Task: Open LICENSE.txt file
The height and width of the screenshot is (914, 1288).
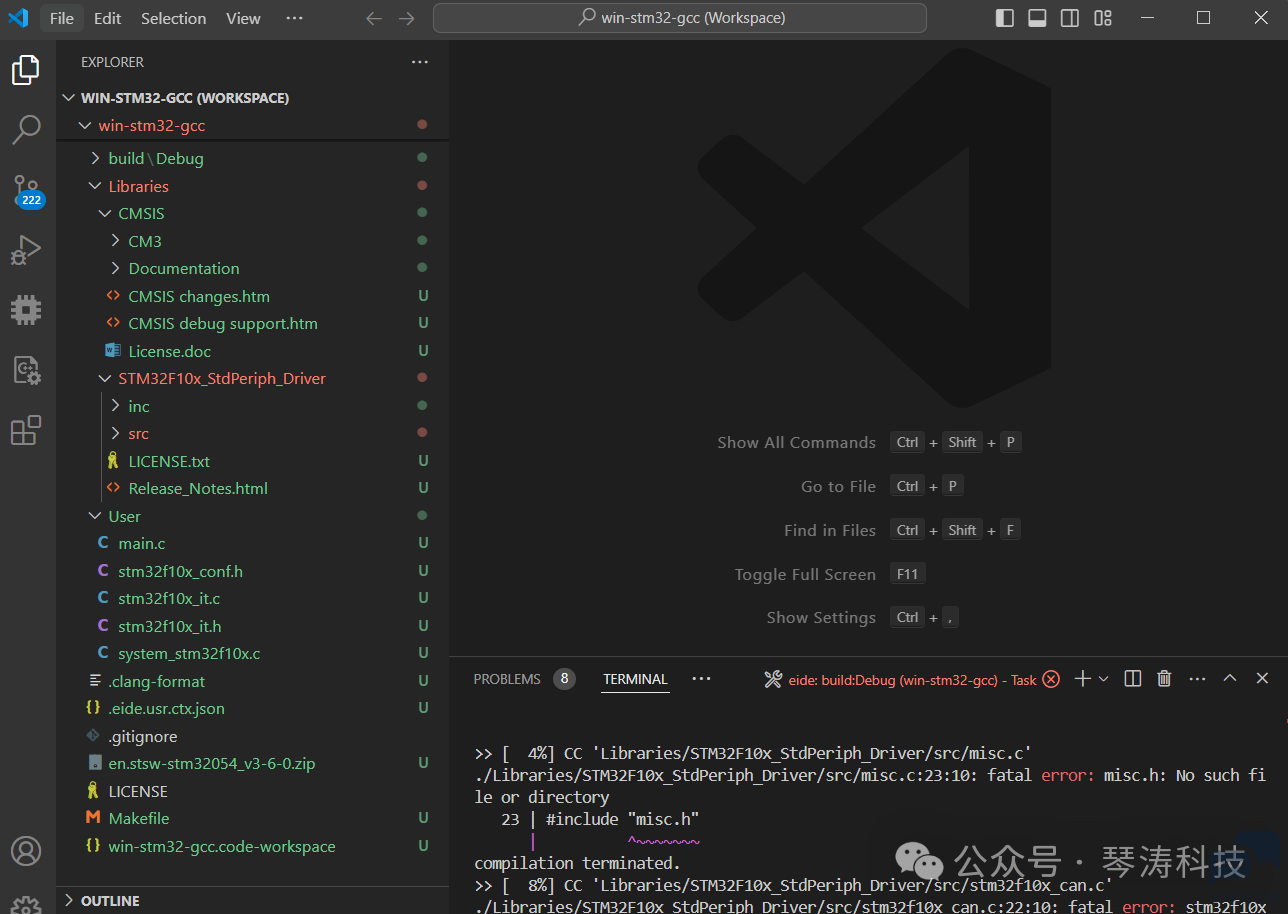Action: [252, 461]
